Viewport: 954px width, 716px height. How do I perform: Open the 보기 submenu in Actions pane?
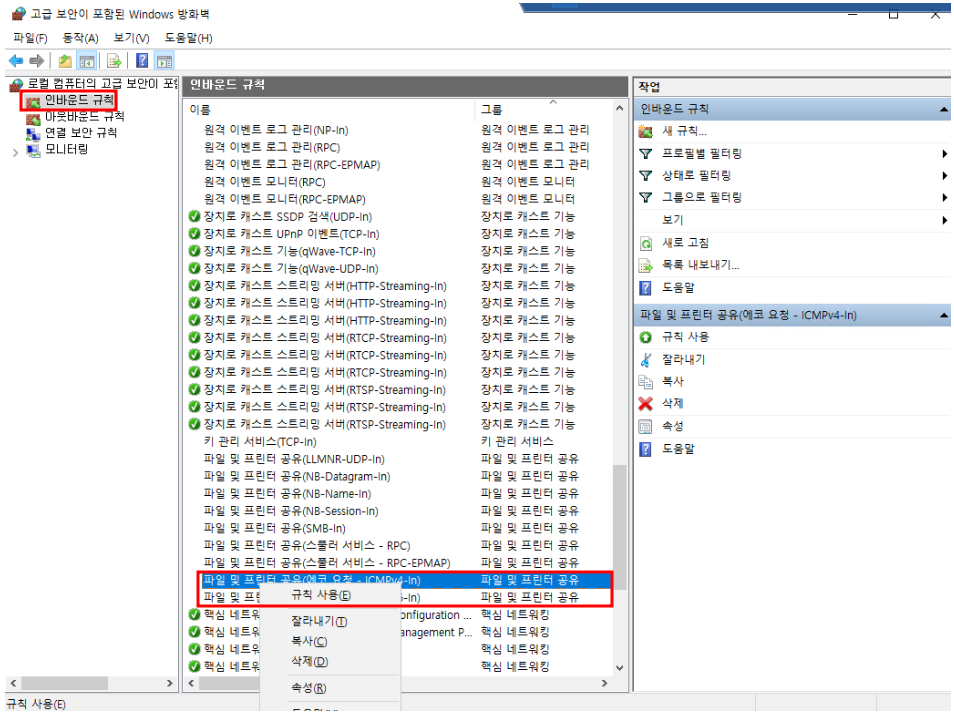[944, 220]
